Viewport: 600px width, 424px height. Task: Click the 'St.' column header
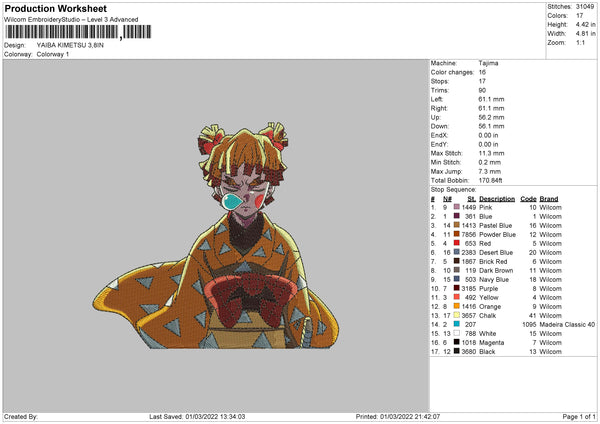(471, 199)
